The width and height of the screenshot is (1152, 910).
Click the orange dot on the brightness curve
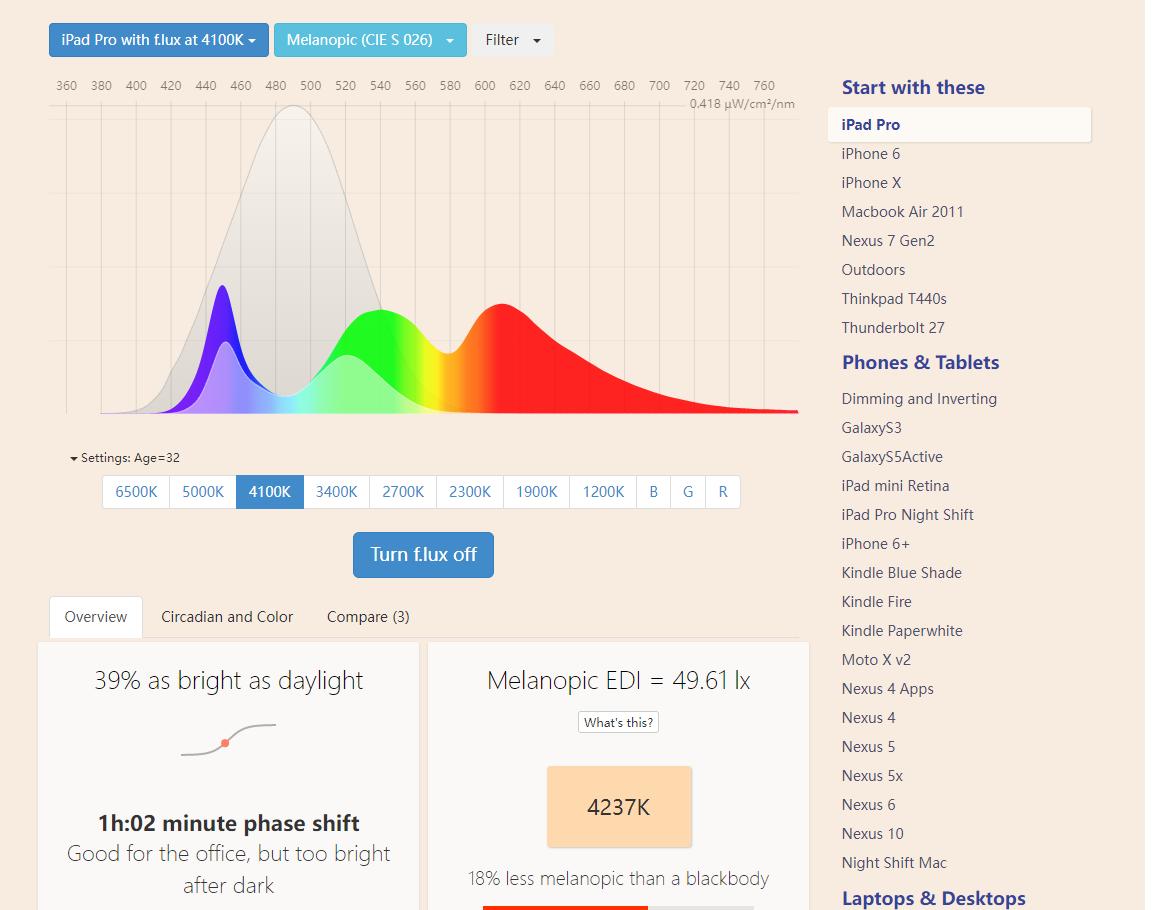click(x=225, y=743)
